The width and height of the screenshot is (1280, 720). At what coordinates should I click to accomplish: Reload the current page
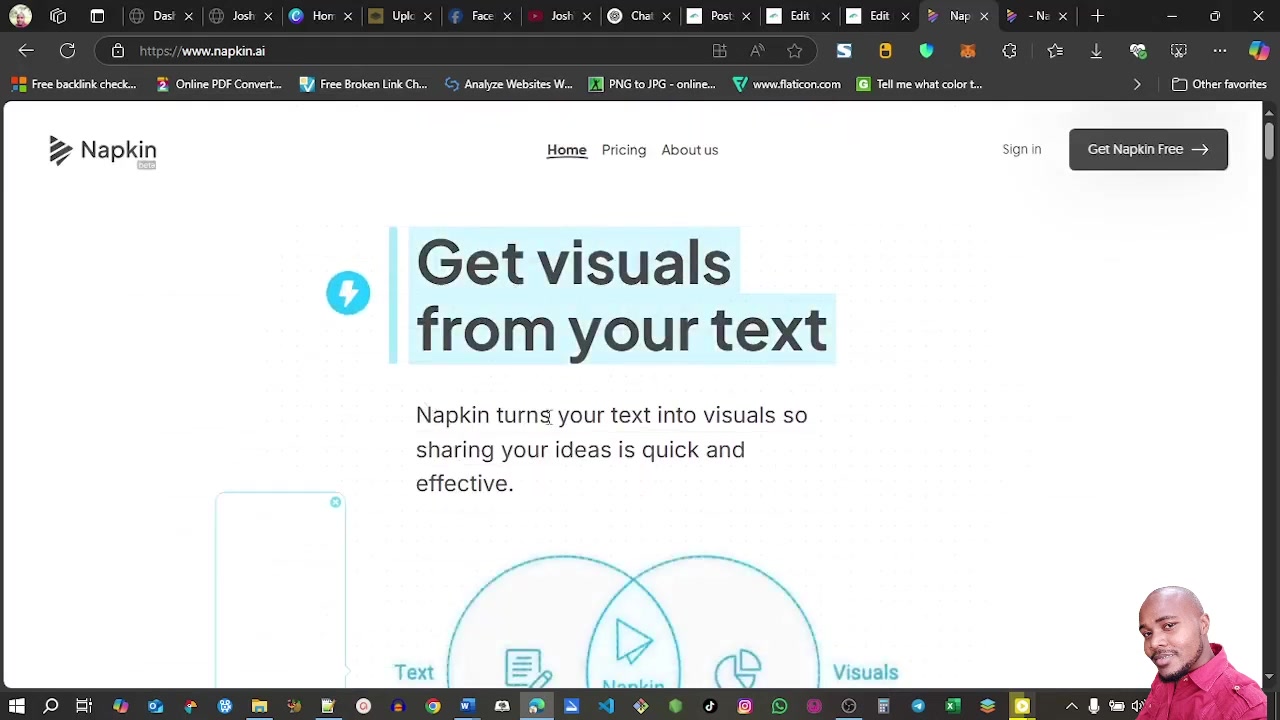pyautogui.click(x=67, y=51)
